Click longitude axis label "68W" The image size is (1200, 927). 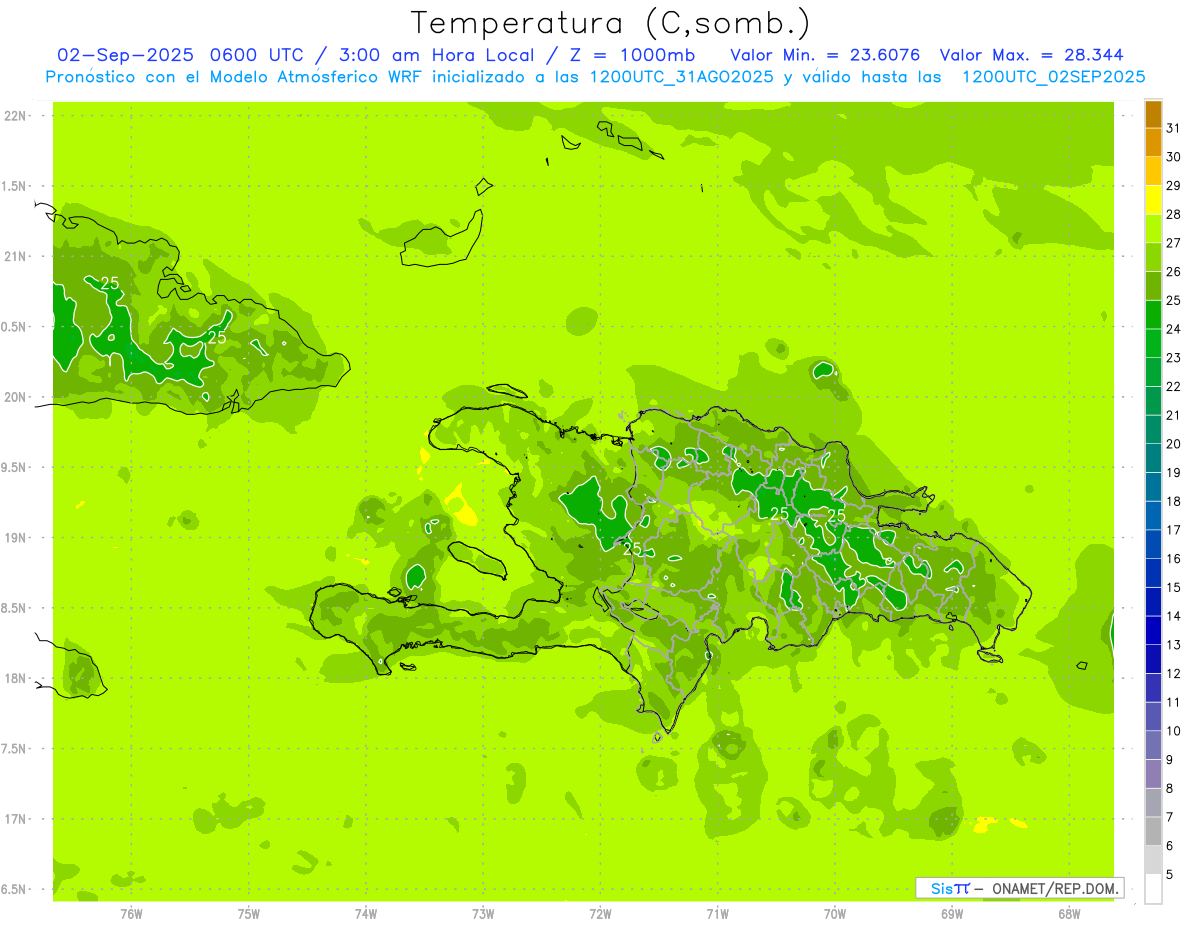coord(1069,914)
